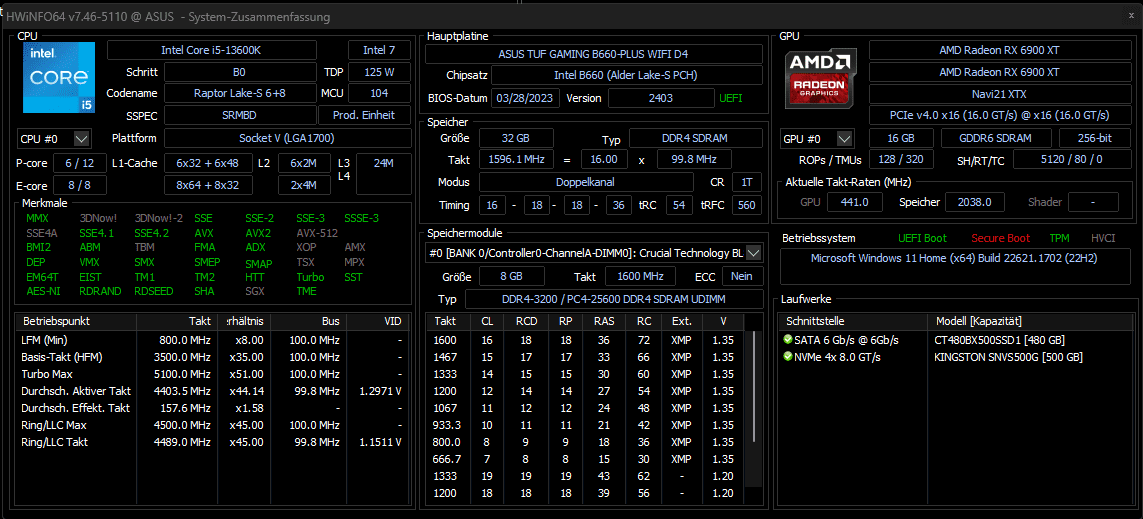The width and height of the screenshot is (1143, 519).
Task: Click the Microsoft Windows 11 Home build text
Action: pyautogui.click(x=954, y=258)
